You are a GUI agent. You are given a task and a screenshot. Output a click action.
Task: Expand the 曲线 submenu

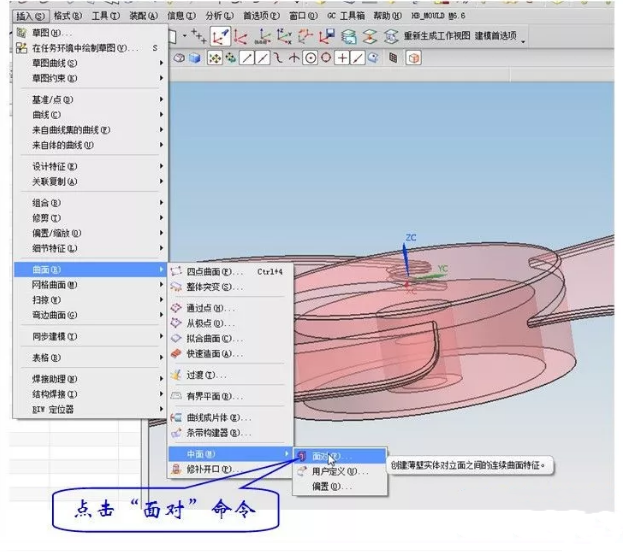point(90,115)
